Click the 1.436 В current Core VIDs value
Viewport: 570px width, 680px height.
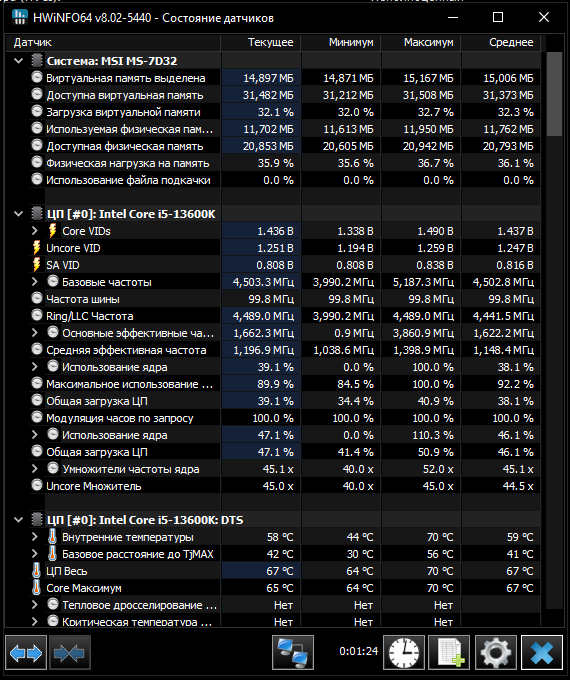[275, 231]
